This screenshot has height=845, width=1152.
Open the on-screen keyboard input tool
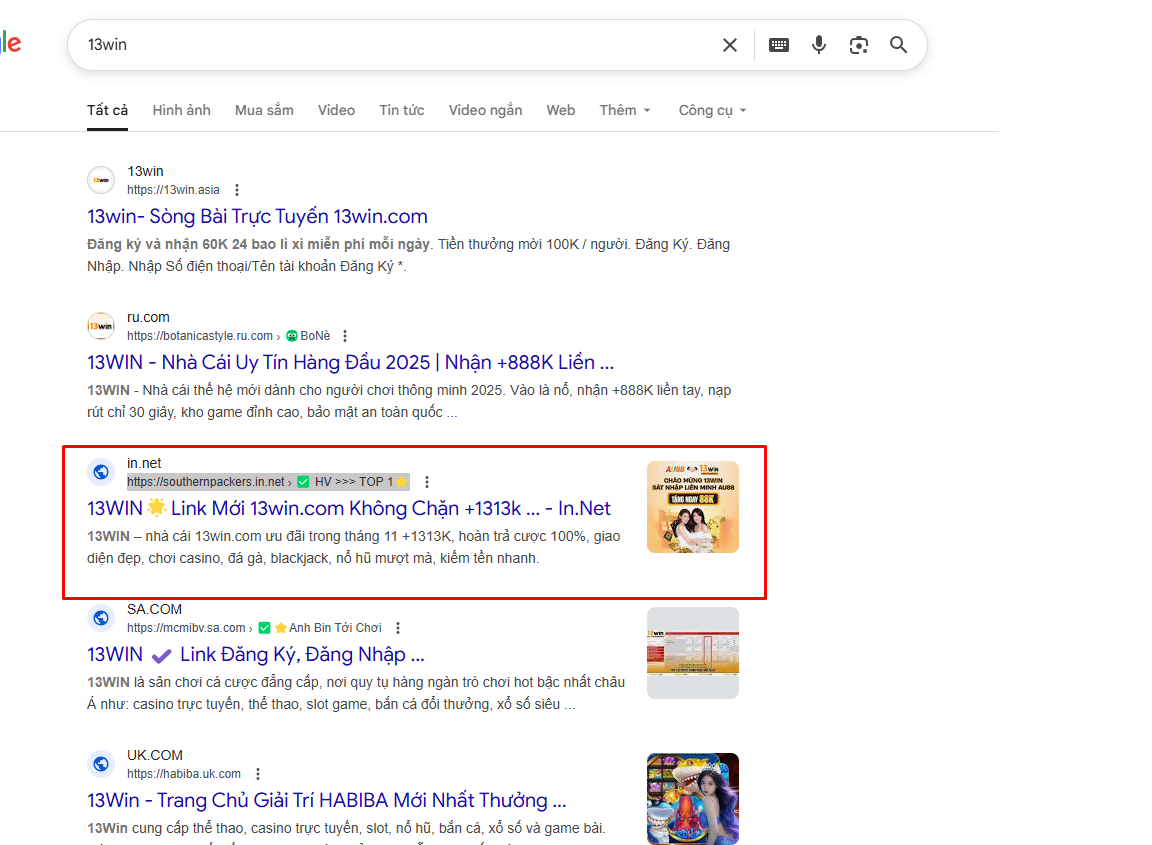click(778, 45)
